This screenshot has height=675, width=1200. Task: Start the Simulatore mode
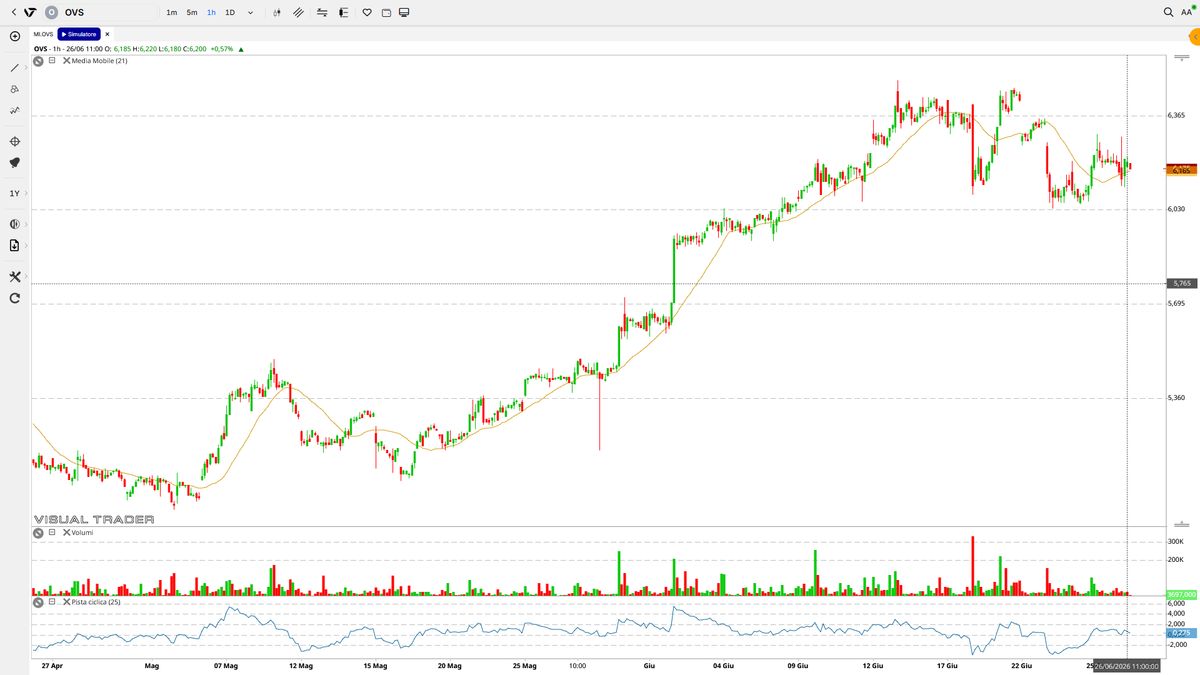[79, 34]
